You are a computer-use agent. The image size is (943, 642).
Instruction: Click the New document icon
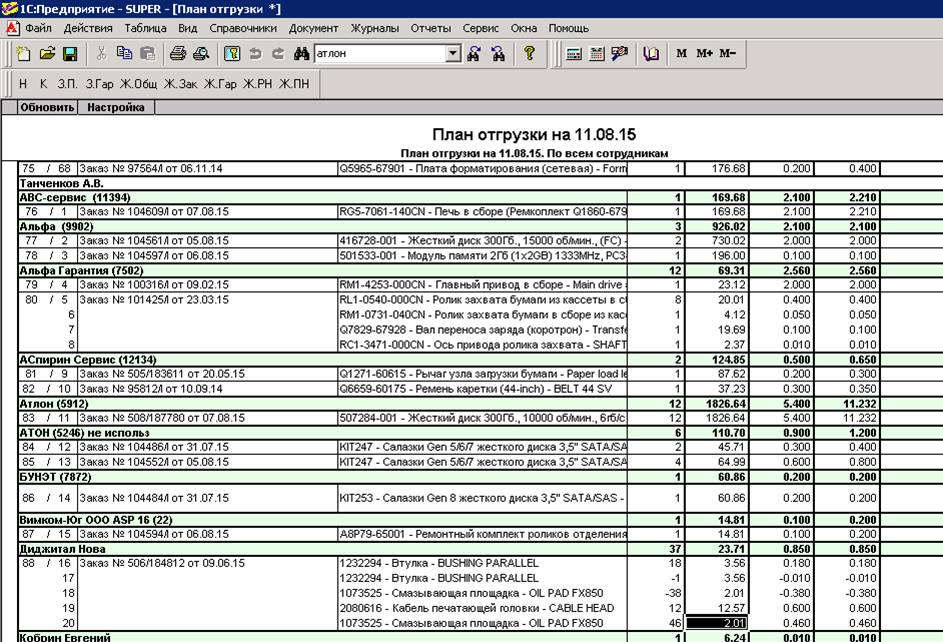pyautogui.click(x=24, y=54)
